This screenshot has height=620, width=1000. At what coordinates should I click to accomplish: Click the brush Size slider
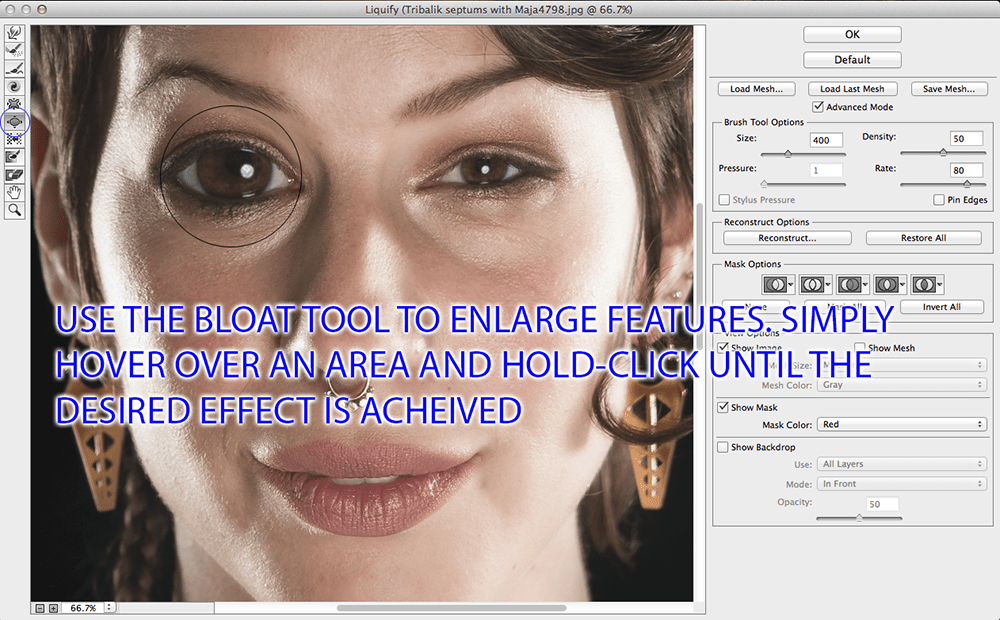click(788, 154)
